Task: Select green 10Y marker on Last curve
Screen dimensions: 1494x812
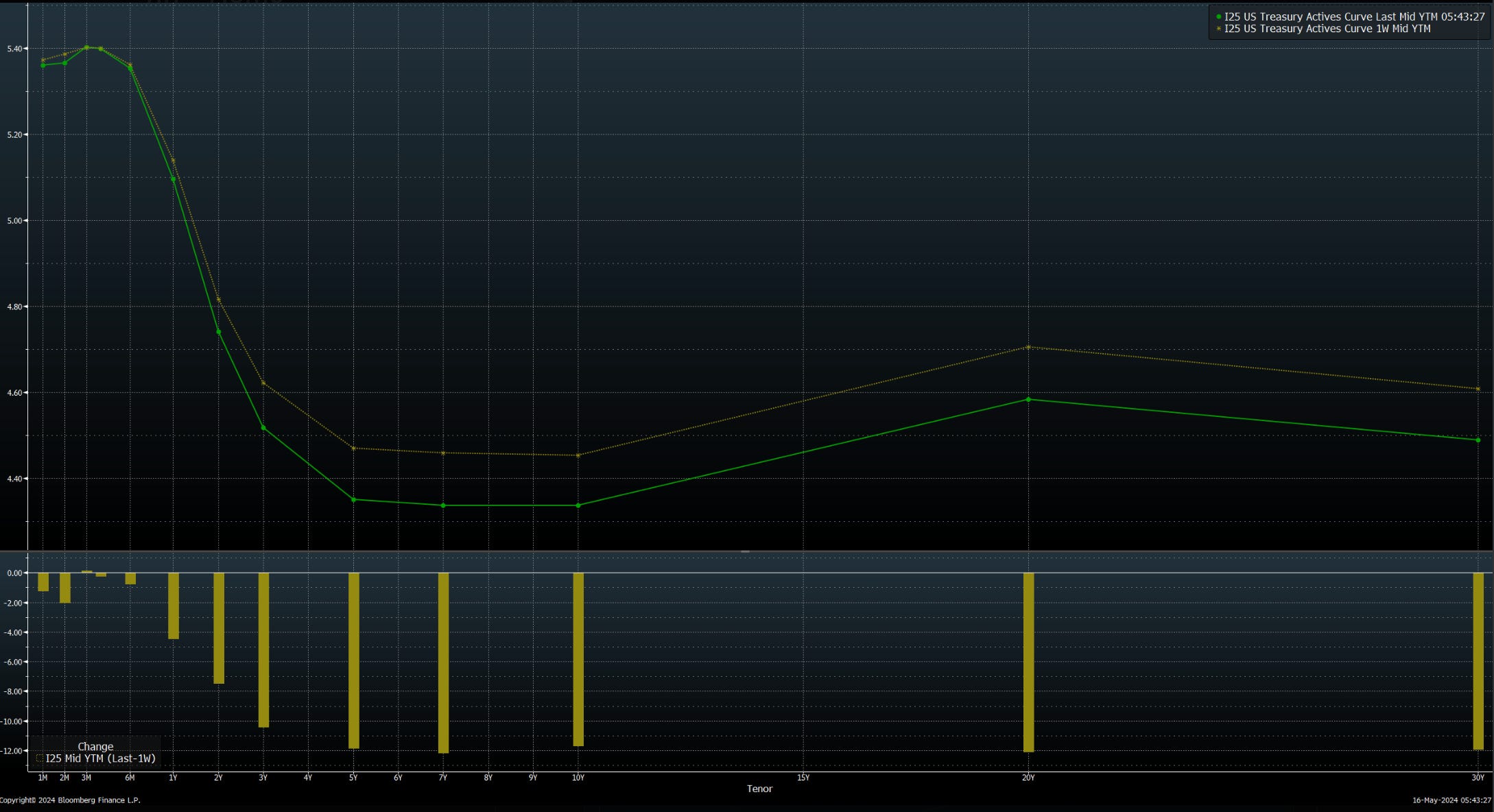Action: click(x=578, y=505)
